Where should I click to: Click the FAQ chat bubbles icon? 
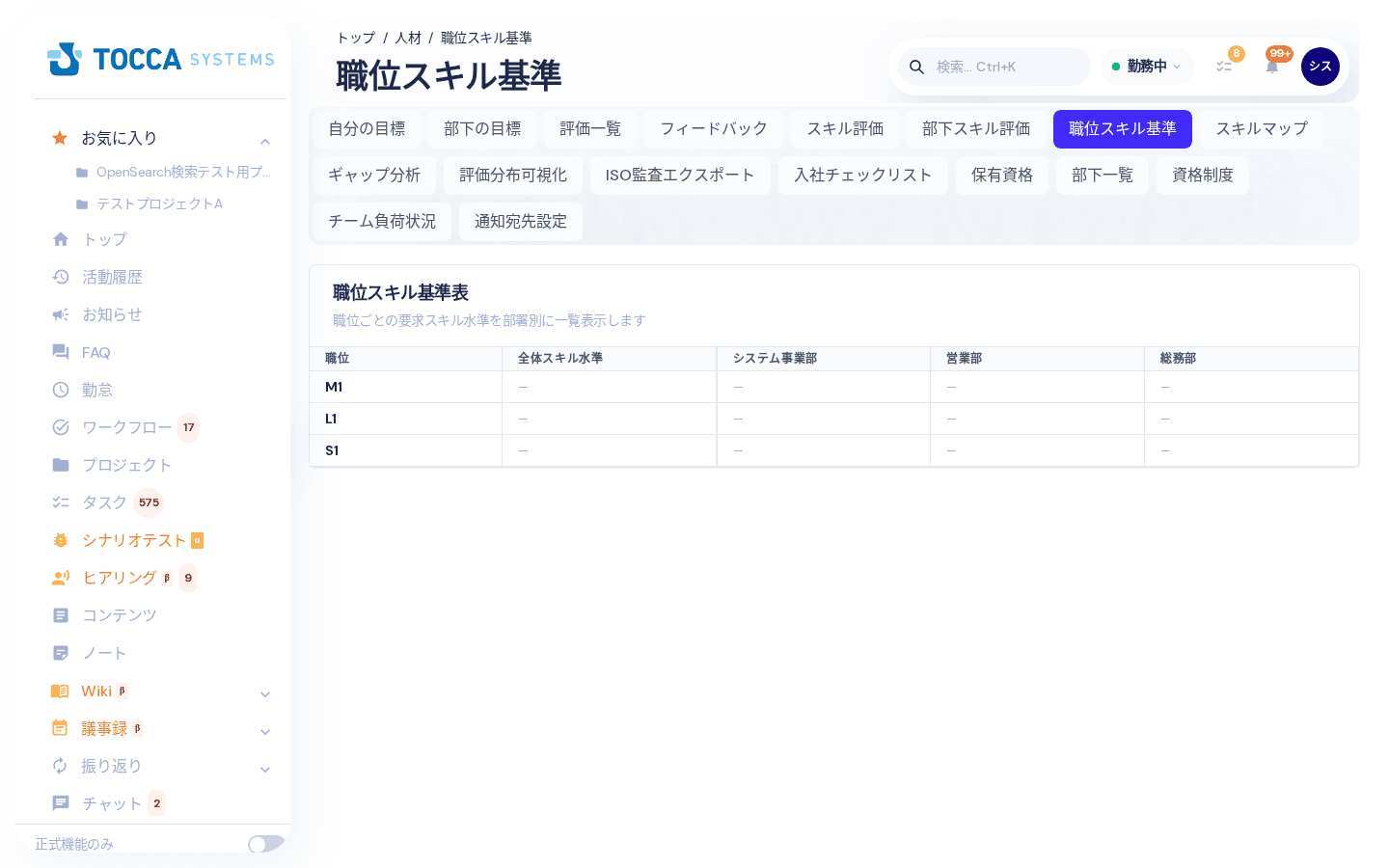tap(61, 352)
